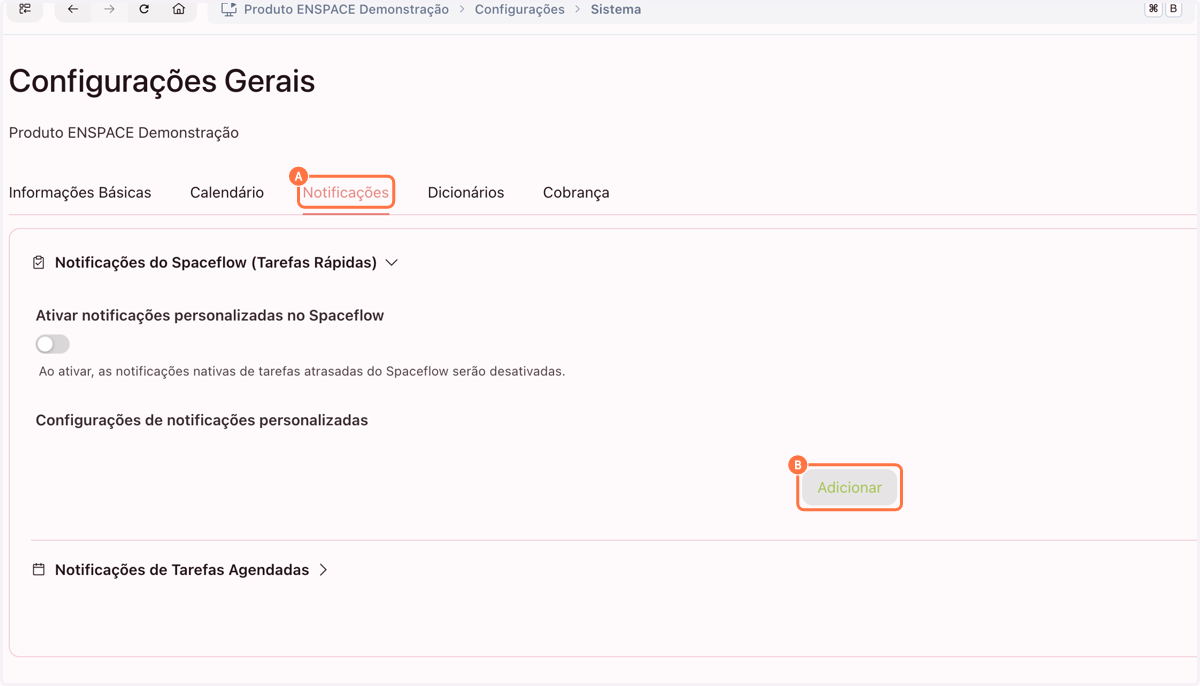Image resolution: width=1200 pixels, height=686 pixels.
Task: Click the command key shortcut badge
Action: tap(1153, 9)
